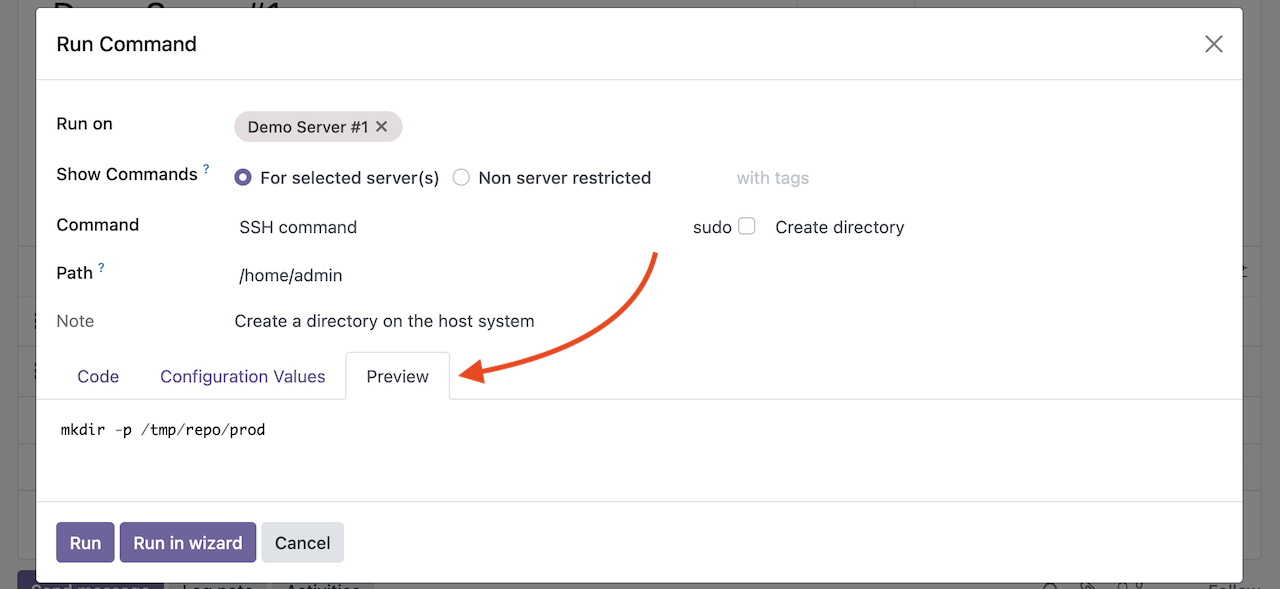
Task: Remove the Demo Server #1 tag
Action: point(382,127)
